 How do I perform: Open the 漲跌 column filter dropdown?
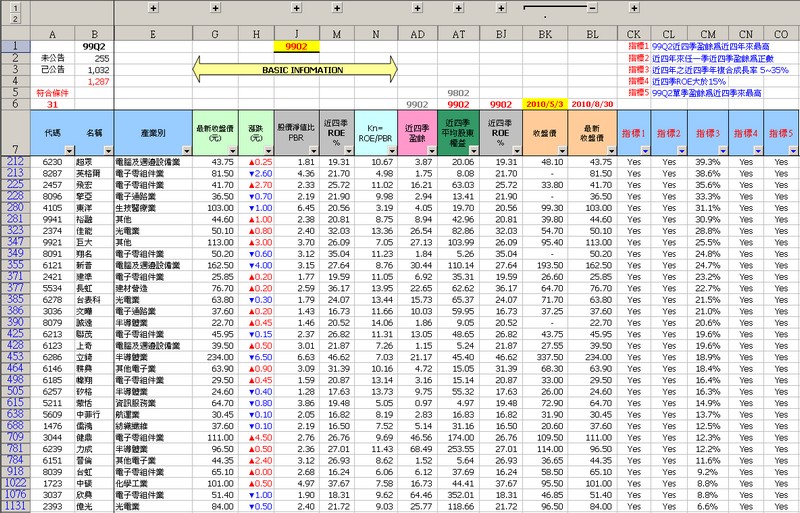tap(268, 151)
